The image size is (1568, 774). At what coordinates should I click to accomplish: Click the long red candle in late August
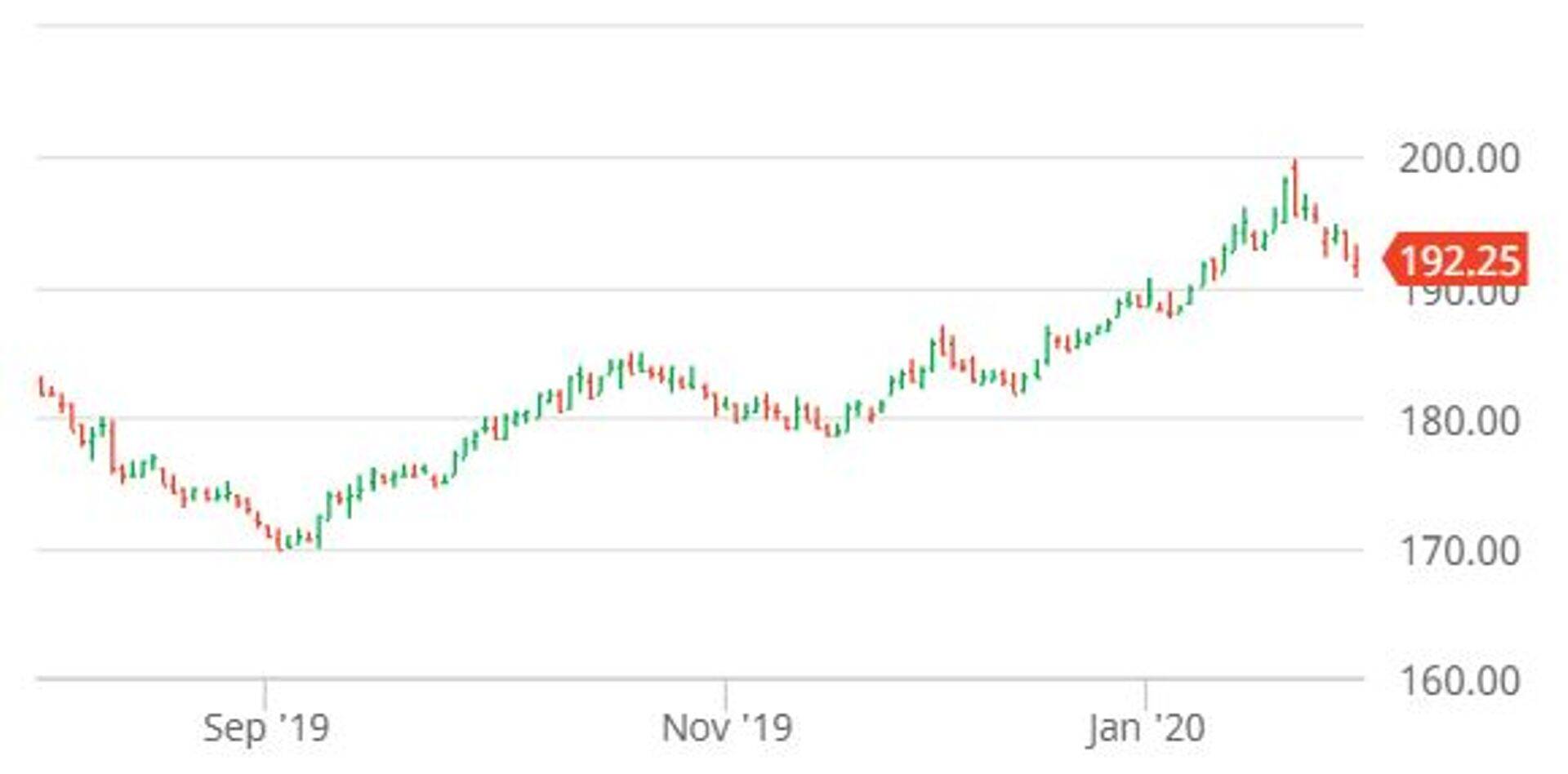coord(112,446)
